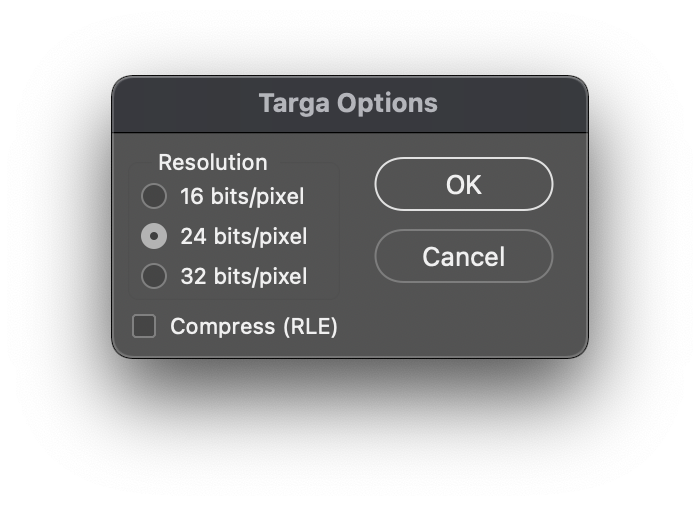Choose highest resolution 32 bits option
Viewport: 700px width, 506px height.
coord(154,276)
